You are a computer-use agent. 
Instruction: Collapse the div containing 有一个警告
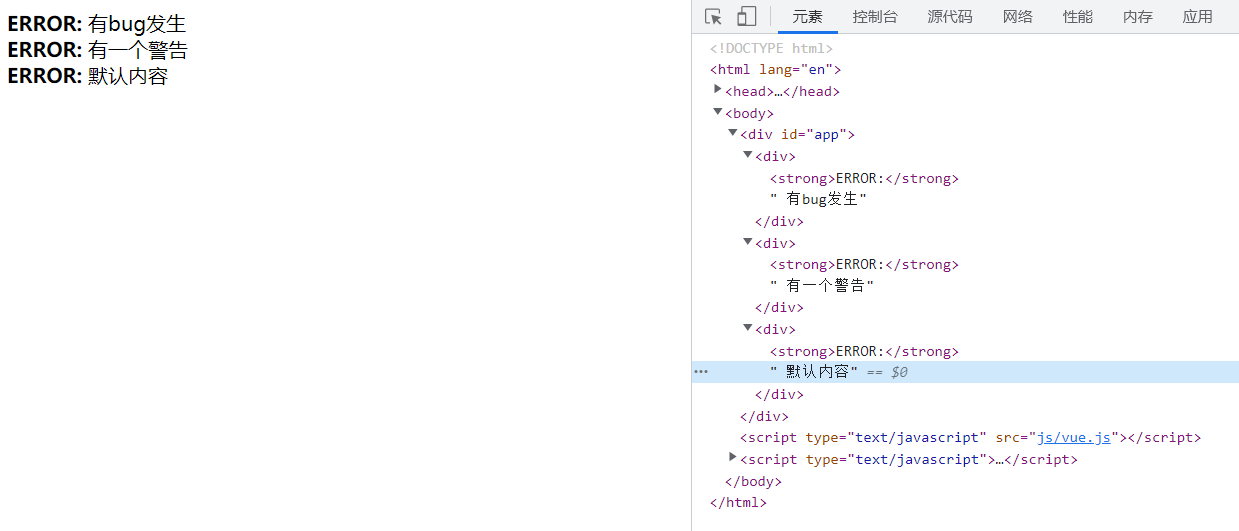[x=748, y=242]
